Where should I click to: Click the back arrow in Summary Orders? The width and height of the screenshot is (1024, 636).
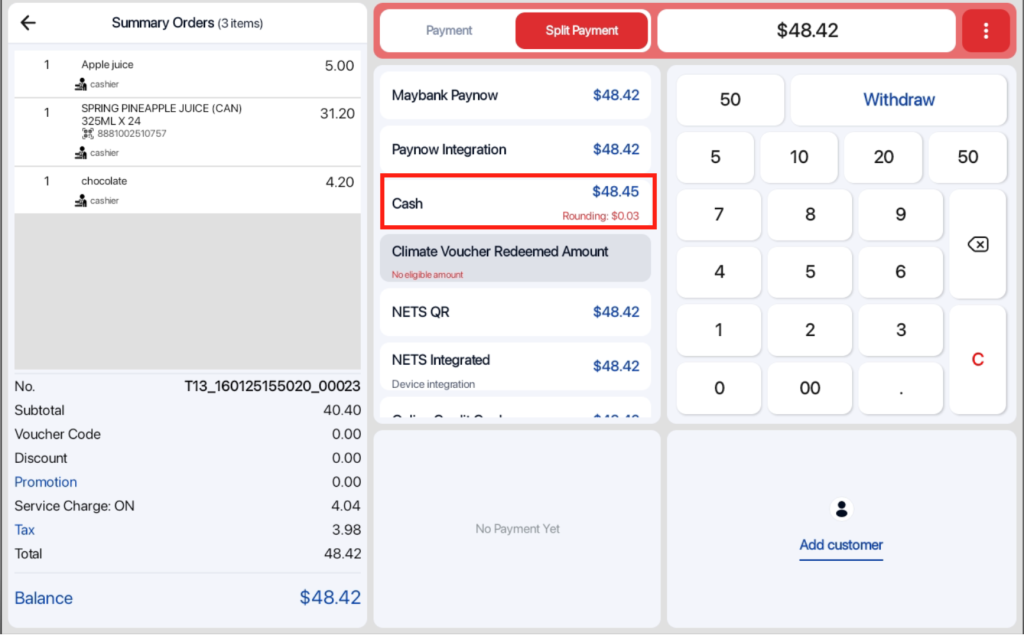pyautogui.click(x=28, y=23)
